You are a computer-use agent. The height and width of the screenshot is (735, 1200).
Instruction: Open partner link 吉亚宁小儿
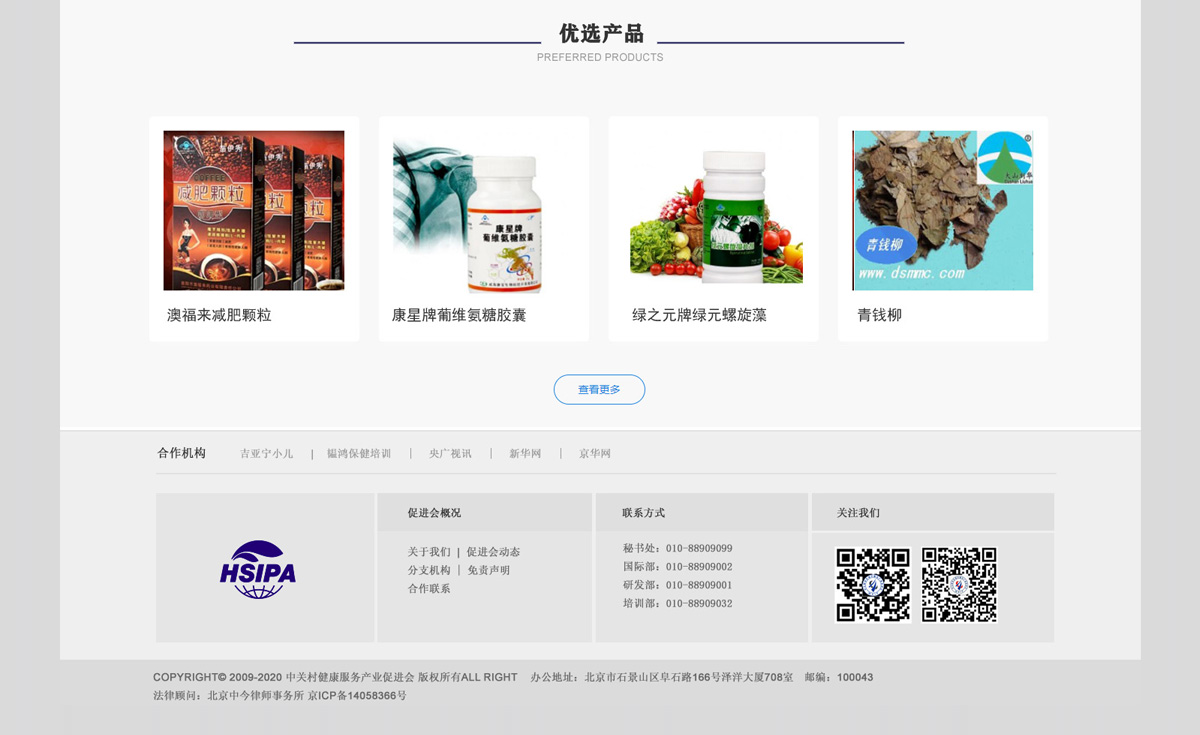pos(266,454)
